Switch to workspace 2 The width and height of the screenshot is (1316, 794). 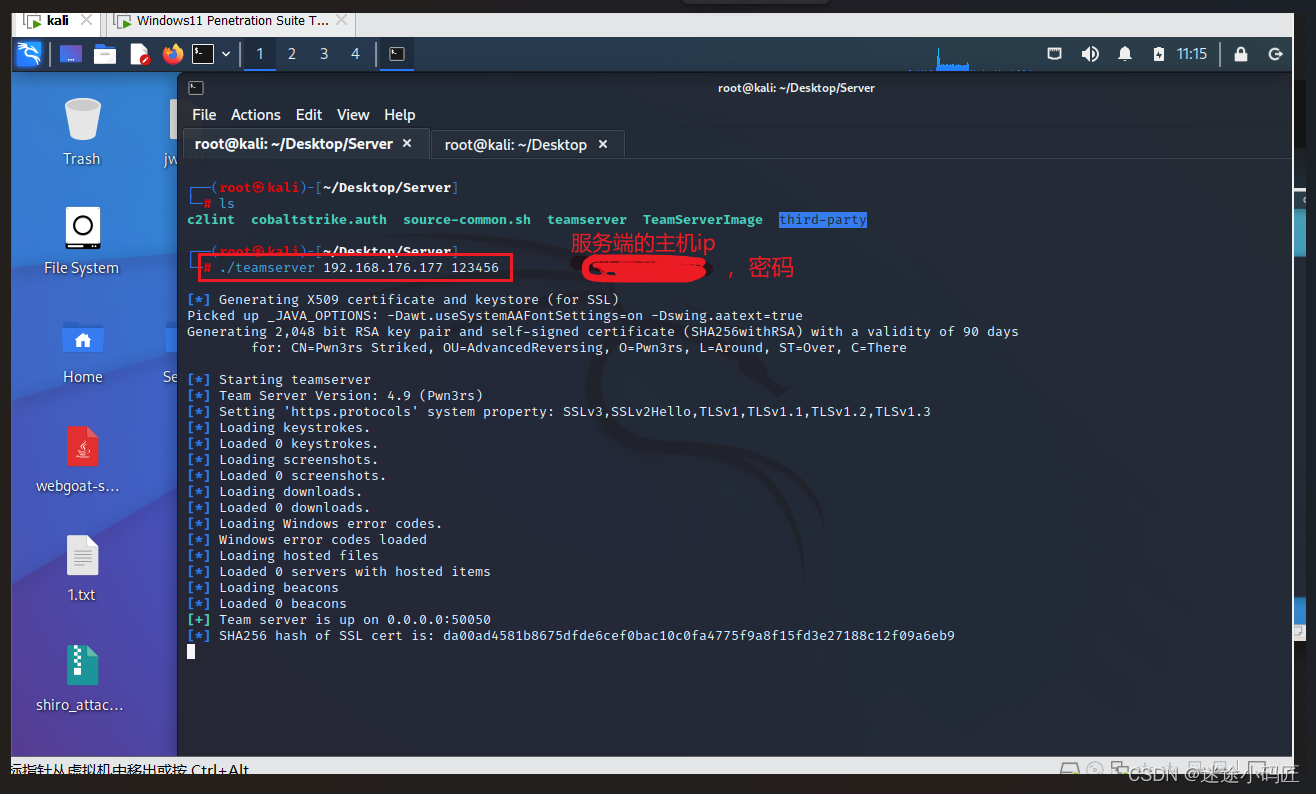[x=291, y=54]
